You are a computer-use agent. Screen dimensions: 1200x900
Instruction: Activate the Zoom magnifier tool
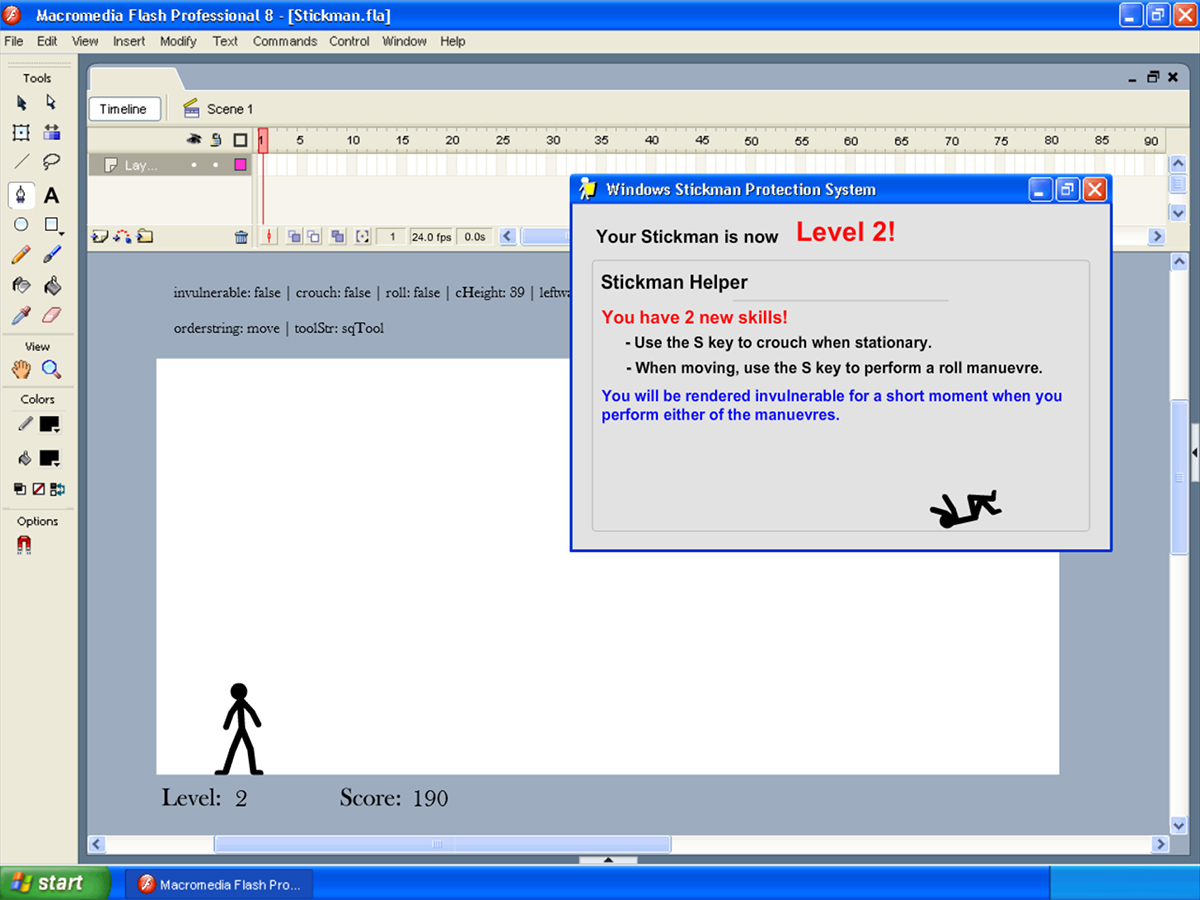[51, 369]
